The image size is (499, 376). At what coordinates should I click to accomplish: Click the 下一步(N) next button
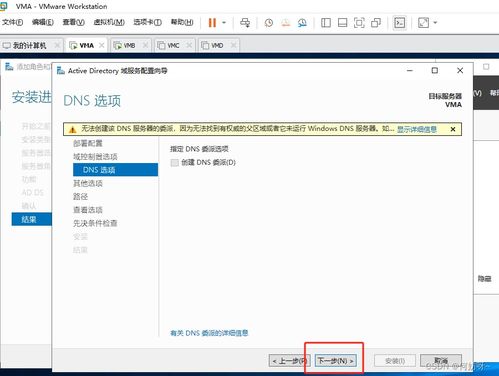point(336,361)
